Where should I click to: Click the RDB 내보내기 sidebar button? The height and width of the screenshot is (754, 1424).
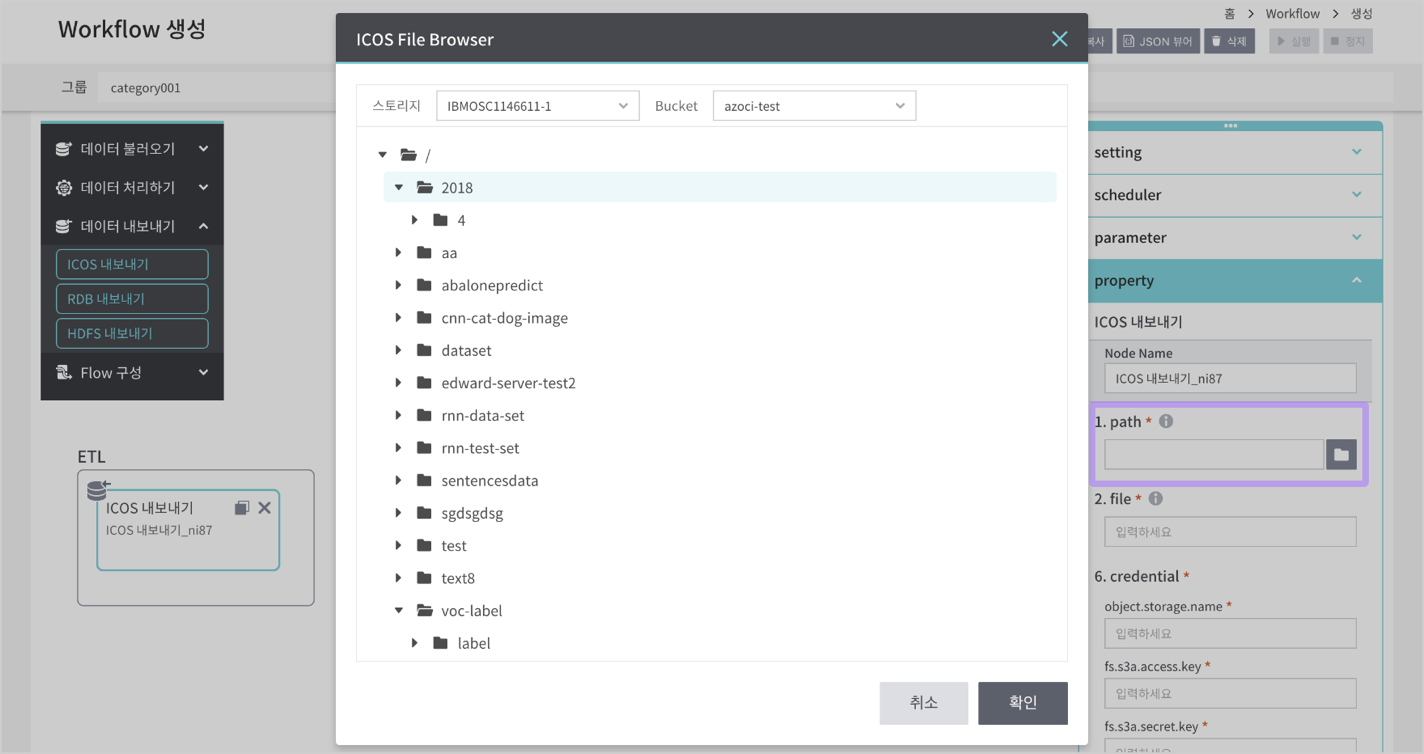point(132,299)
